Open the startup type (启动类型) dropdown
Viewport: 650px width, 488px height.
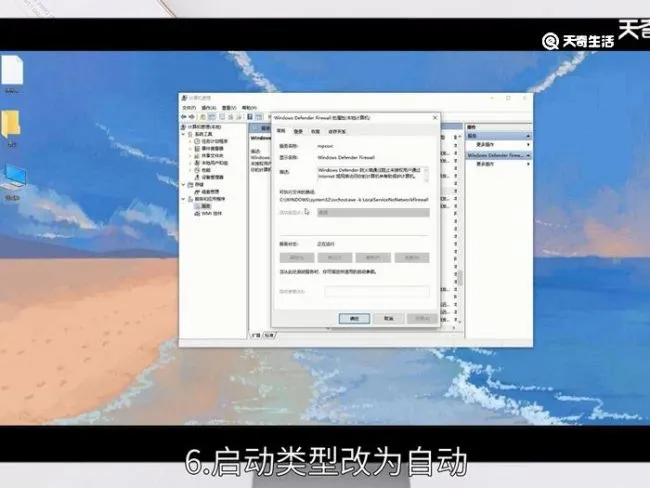[373, 213]
